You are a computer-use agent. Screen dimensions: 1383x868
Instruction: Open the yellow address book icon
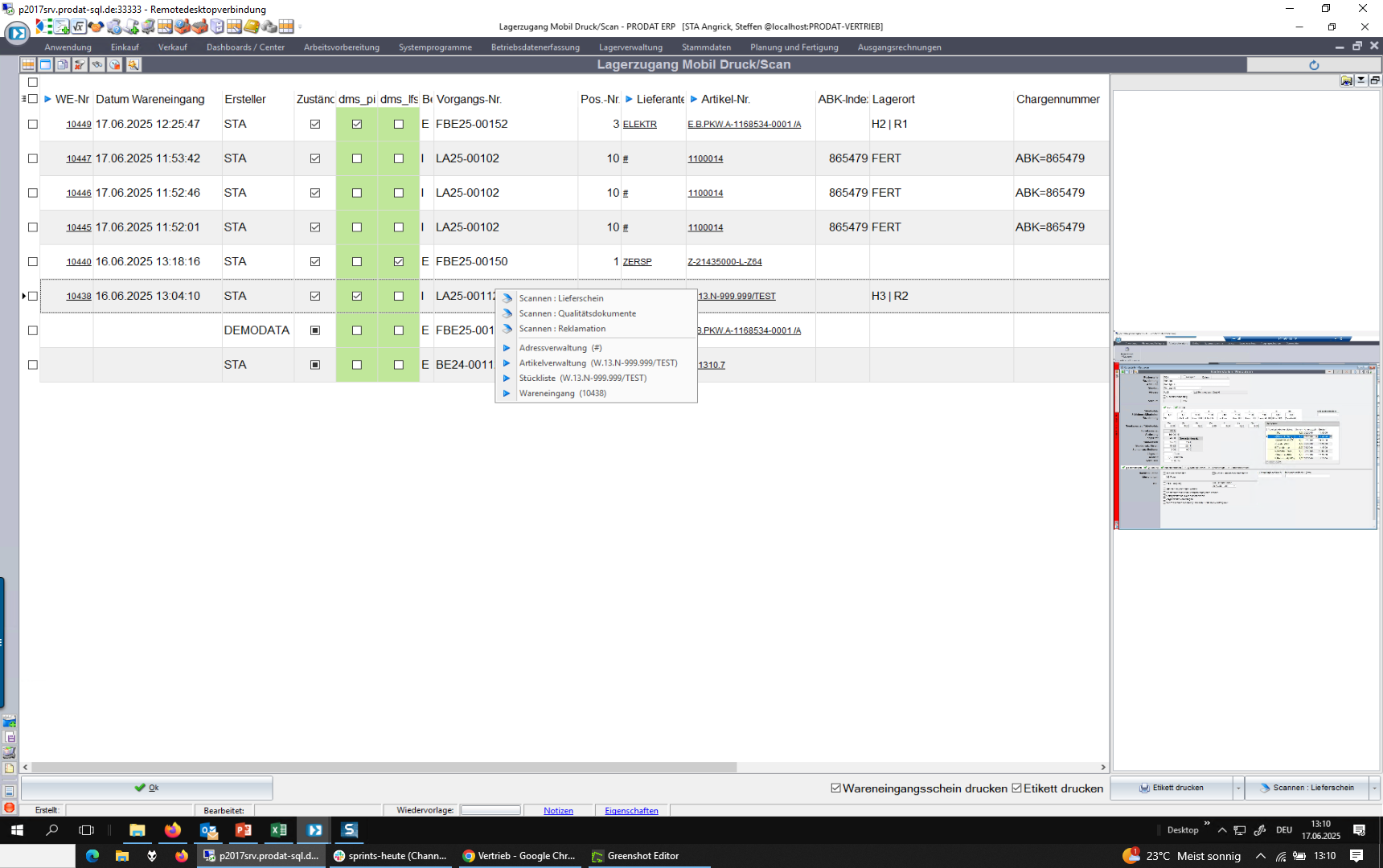[252, 27]
